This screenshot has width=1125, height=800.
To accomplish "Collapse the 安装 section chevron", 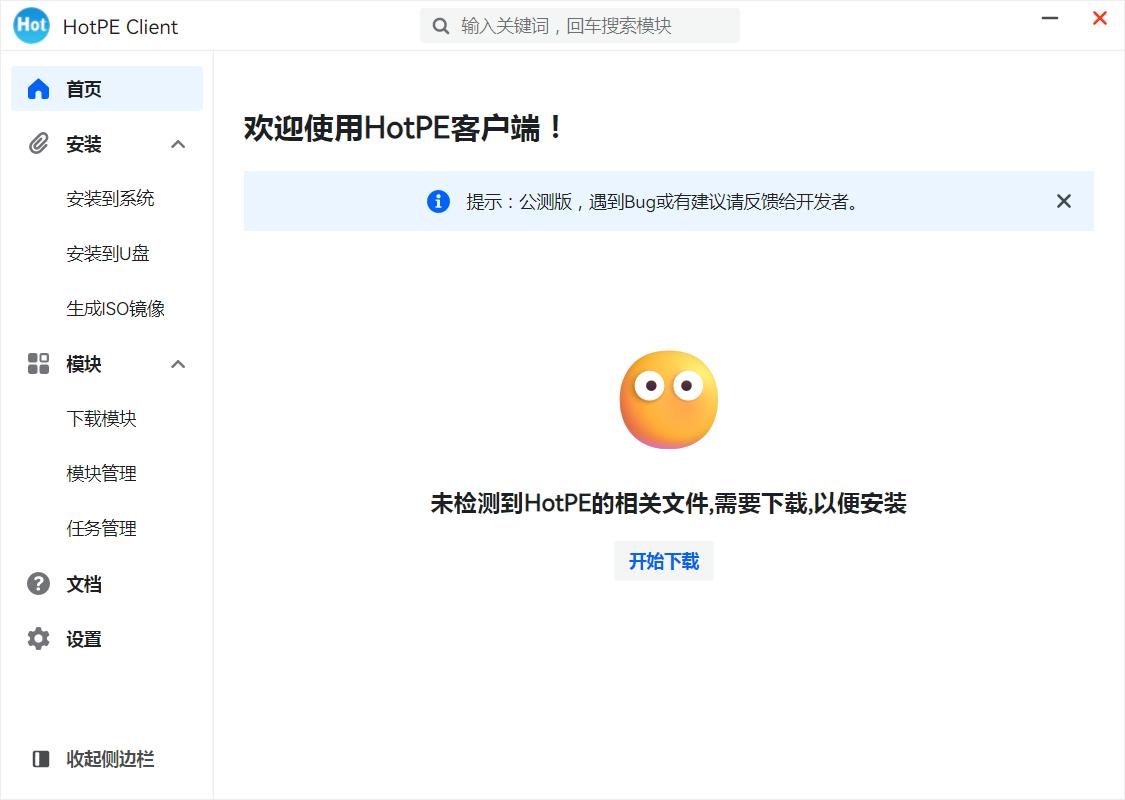I will coord(178,143).
